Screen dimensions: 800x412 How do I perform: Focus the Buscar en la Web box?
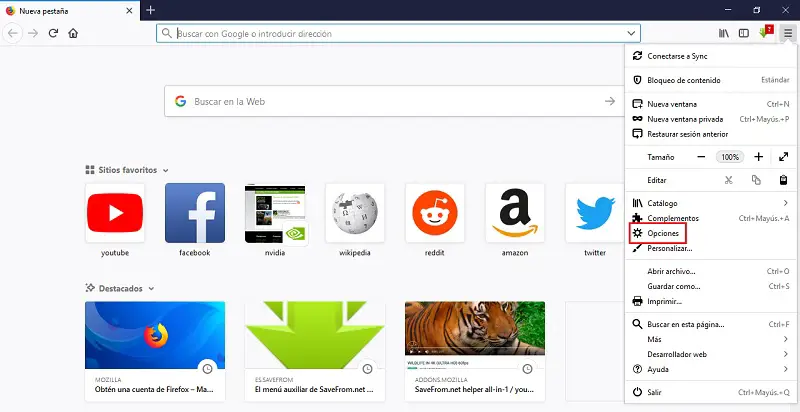[x=394, y=101]
